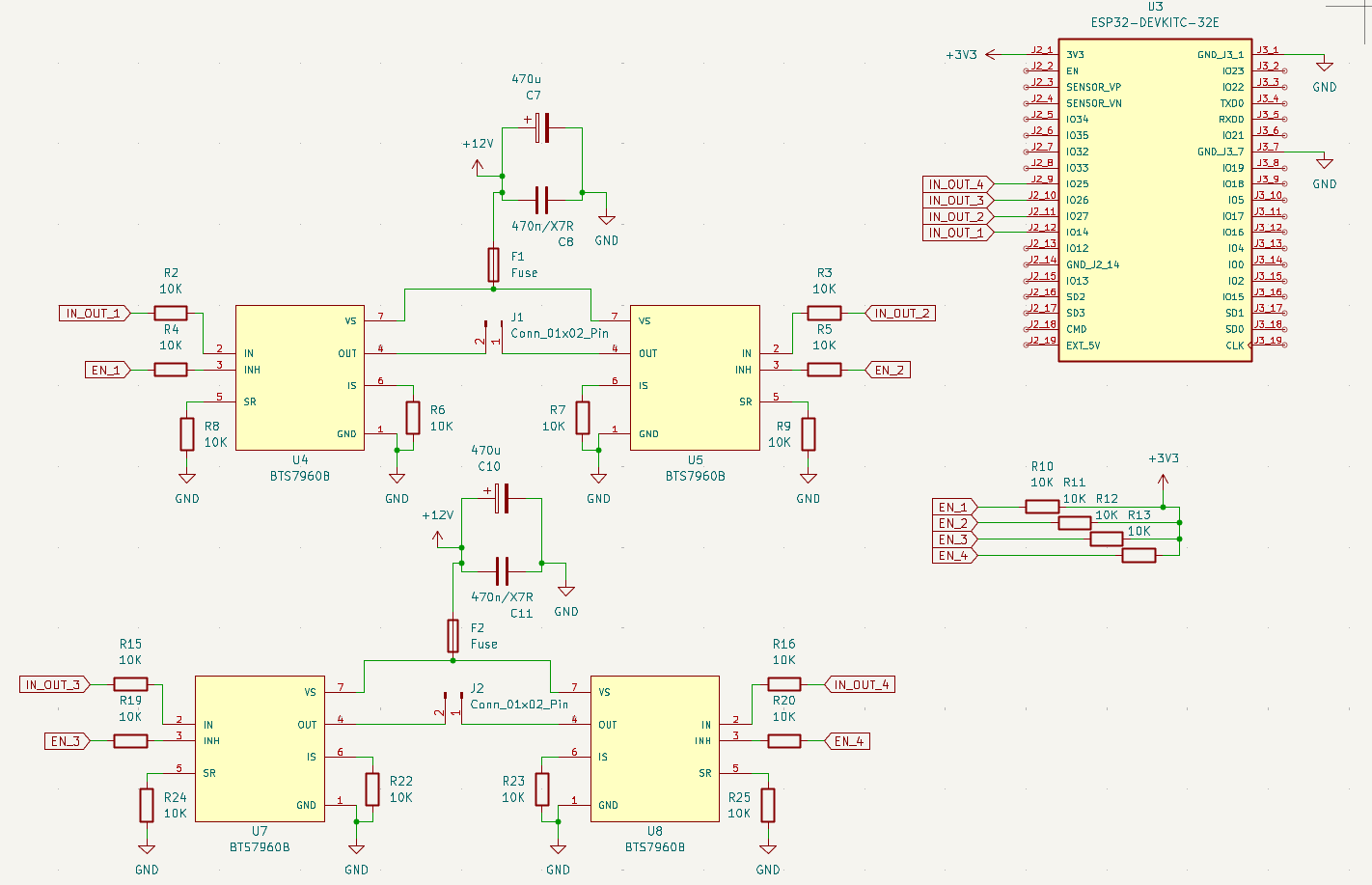Click the R13 pull-up resistor symbol
This screenshot has height=885, width=1372.
click(1139, 555)
